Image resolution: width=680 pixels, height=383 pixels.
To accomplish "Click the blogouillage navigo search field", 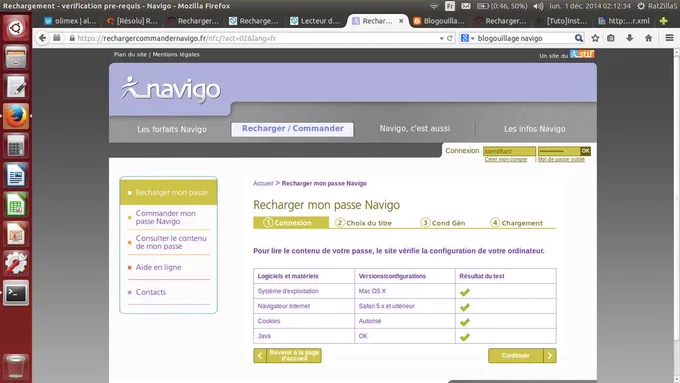I will click(524, 38).
